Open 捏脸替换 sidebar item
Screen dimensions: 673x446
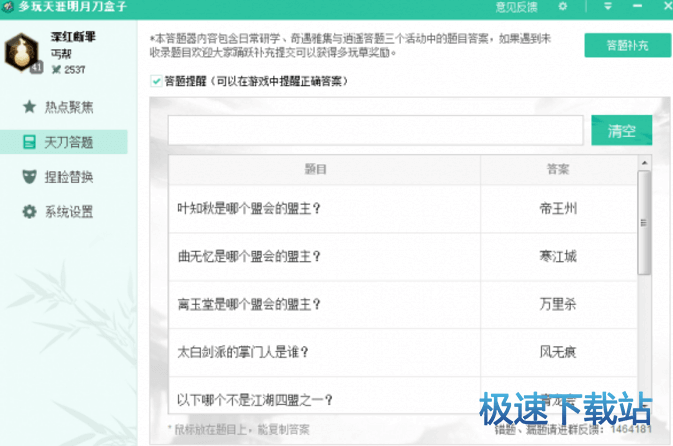tap(64, 177)
